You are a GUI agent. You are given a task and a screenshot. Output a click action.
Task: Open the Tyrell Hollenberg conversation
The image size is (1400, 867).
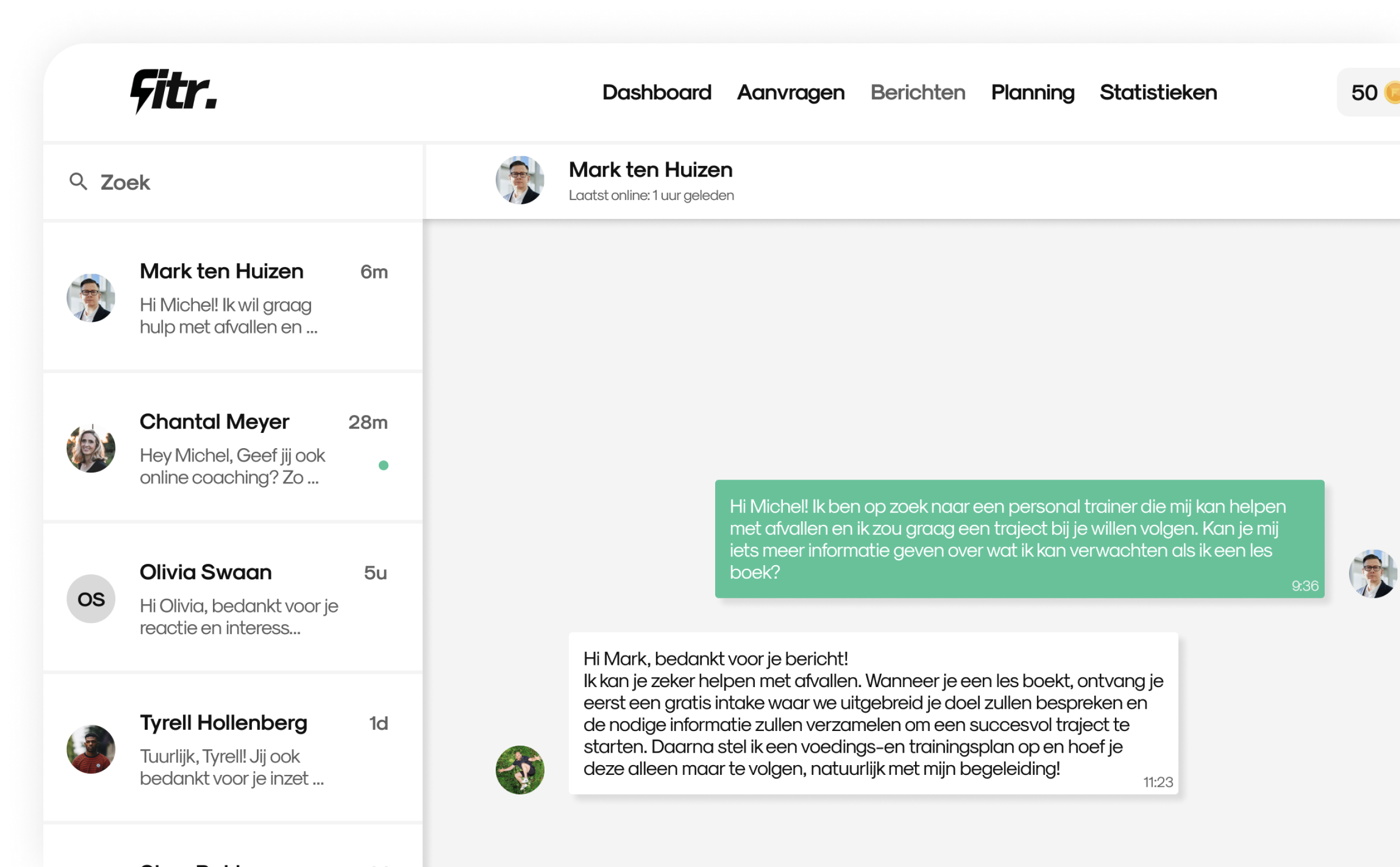pos(234,748)
